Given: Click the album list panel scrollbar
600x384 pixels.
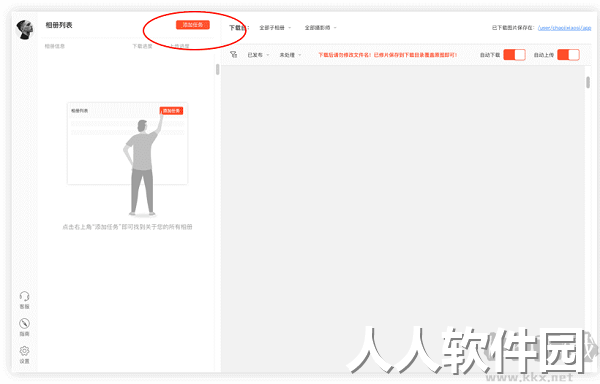Looking at the screenshot, I should pyautogui.click(x=217, y=69).
